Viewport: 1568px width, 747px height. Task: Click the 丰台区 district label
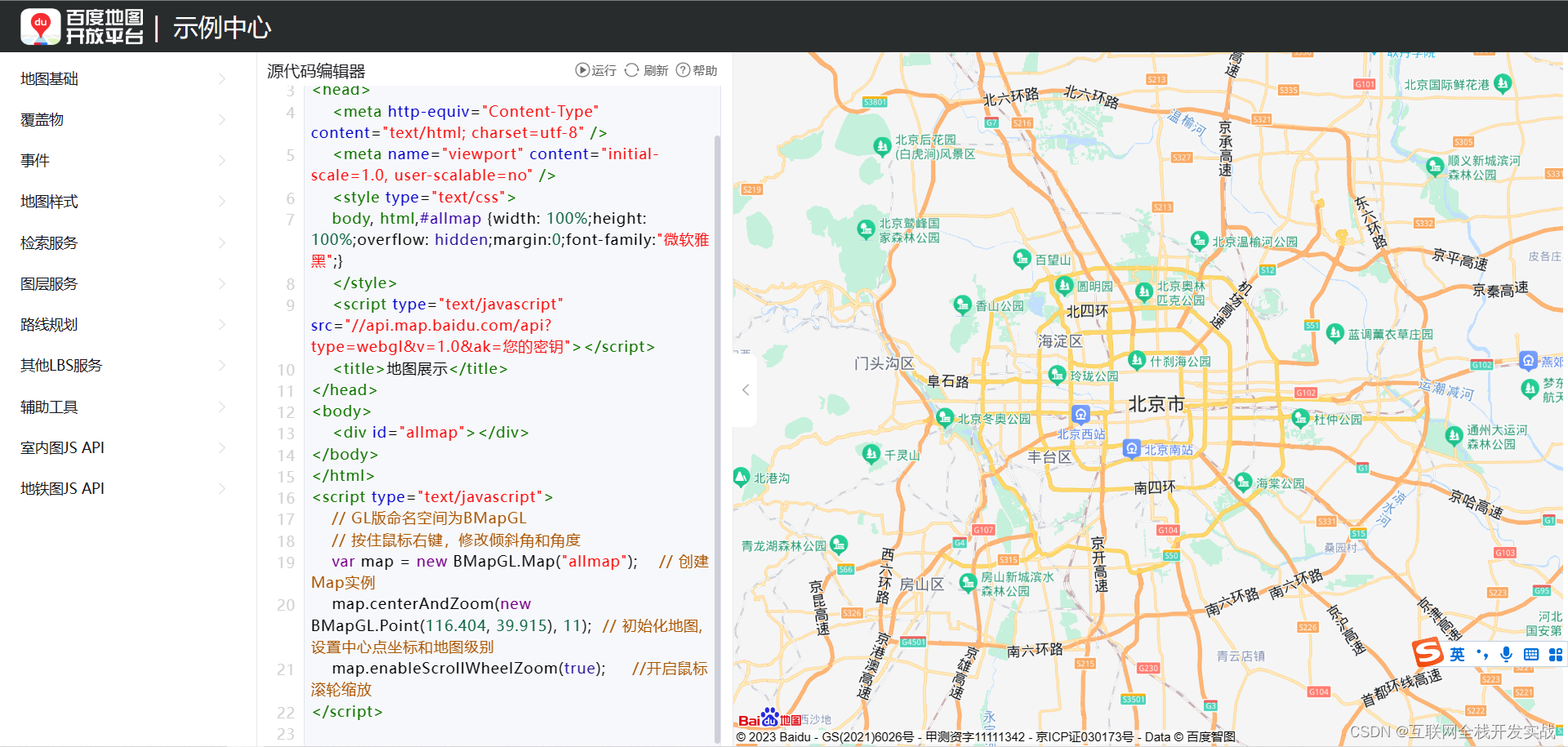tap(1049, 457)
